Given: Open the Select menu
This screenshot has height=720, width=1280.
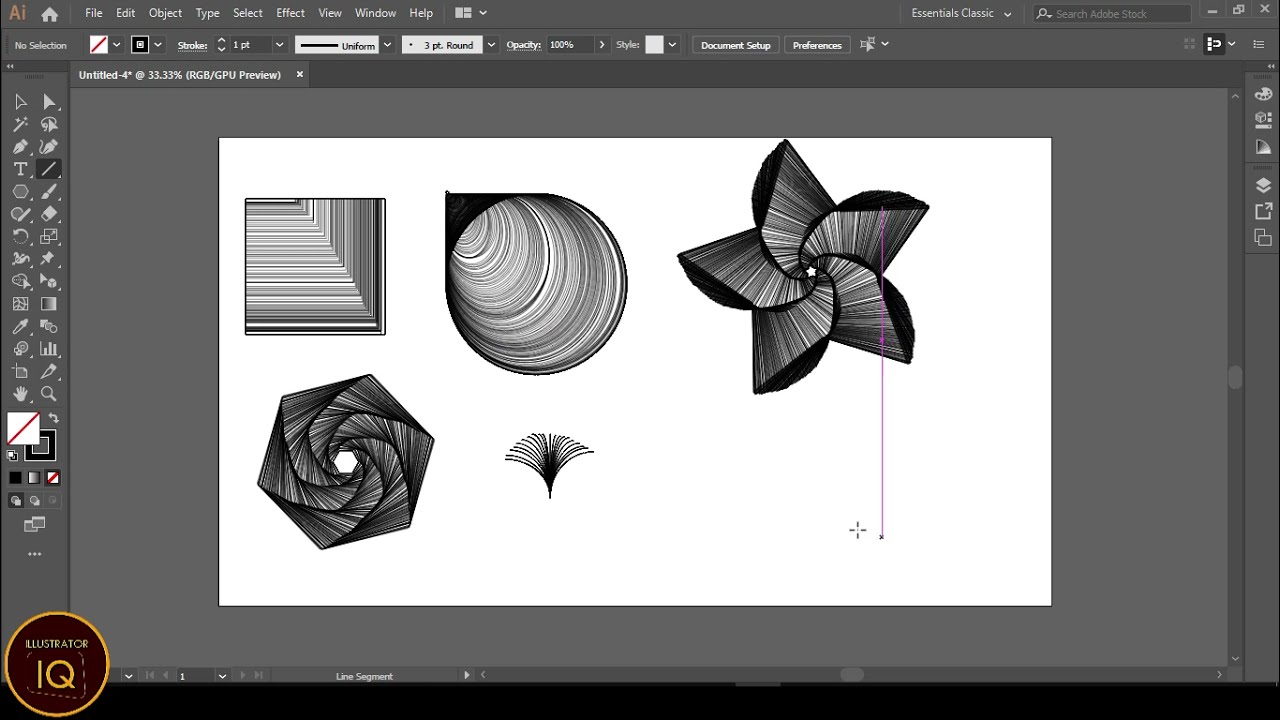Looking at the screenshot, I should [247, 13].
